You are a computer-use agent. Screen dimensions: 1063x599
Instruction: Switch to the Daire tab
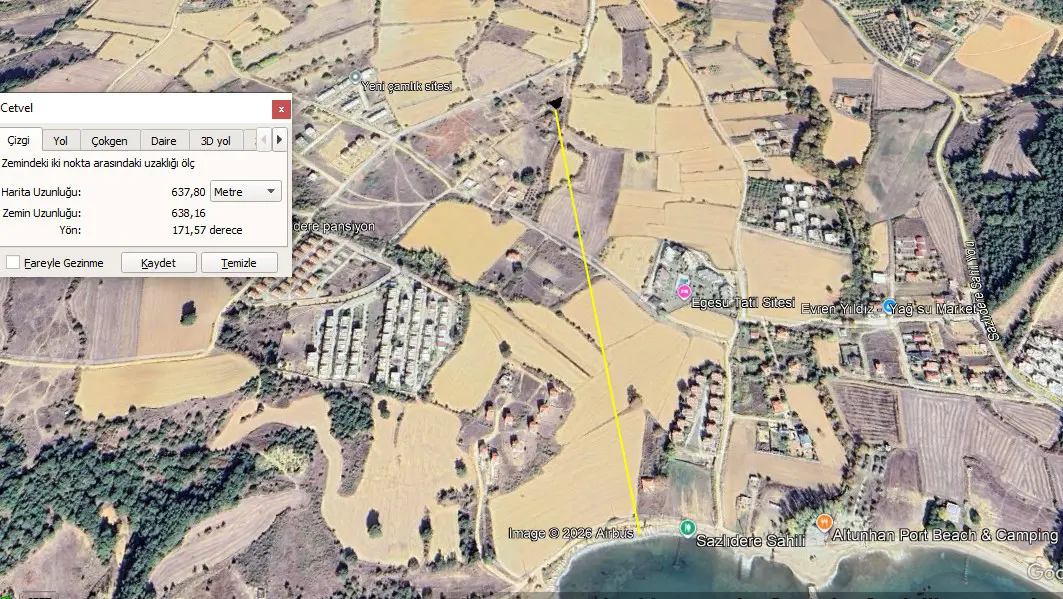coord(163,141)
